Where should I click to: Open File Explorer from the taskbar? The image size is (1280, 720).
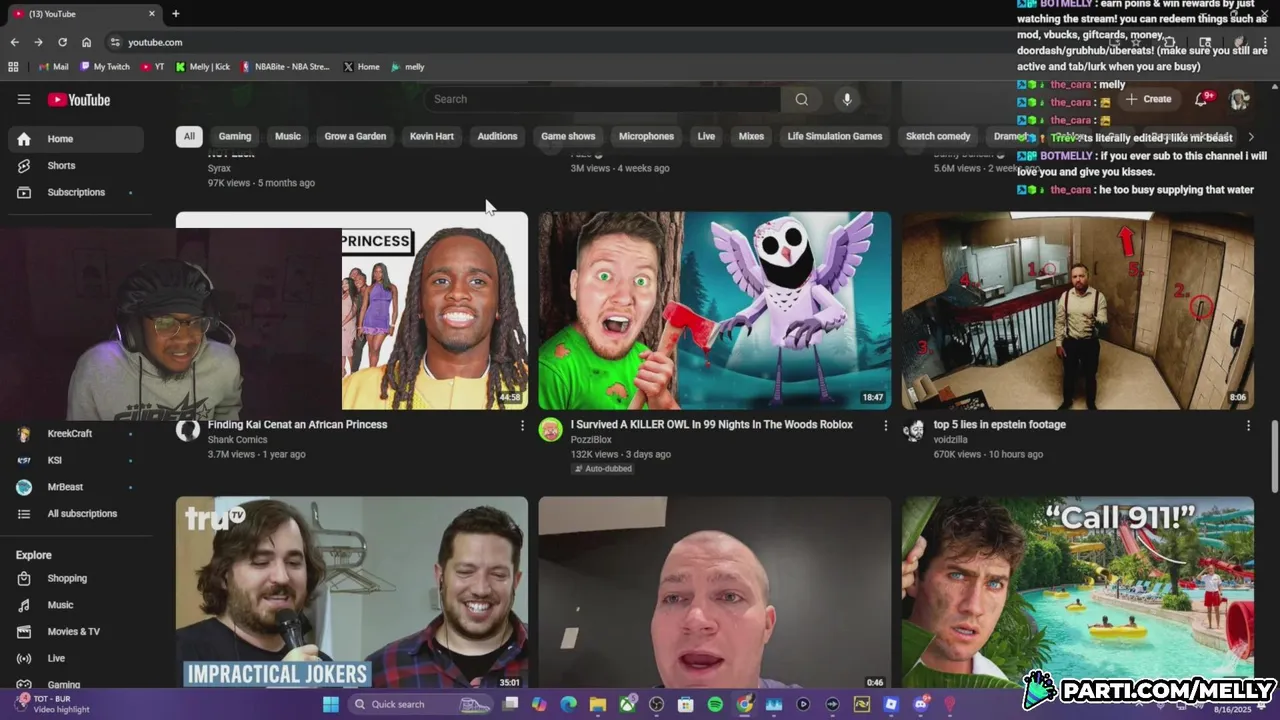click(597, 704)
